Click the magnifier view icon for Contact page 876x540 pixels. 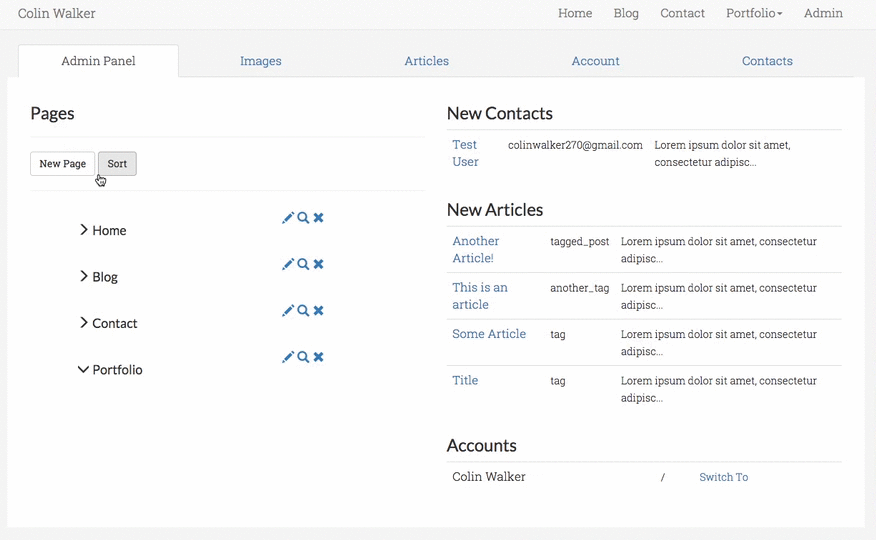pyautogui.click(x=303, y=311)
